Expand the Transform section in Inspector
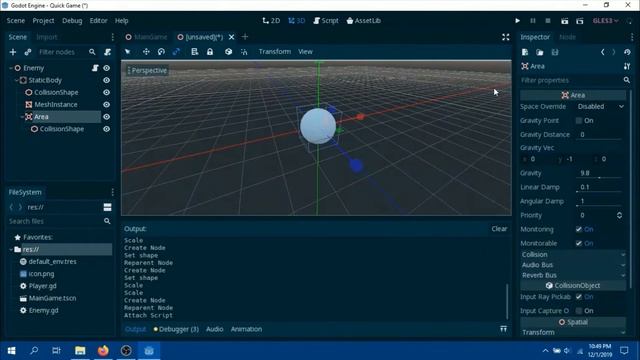640x360 pixels. [x=573, y=332]
